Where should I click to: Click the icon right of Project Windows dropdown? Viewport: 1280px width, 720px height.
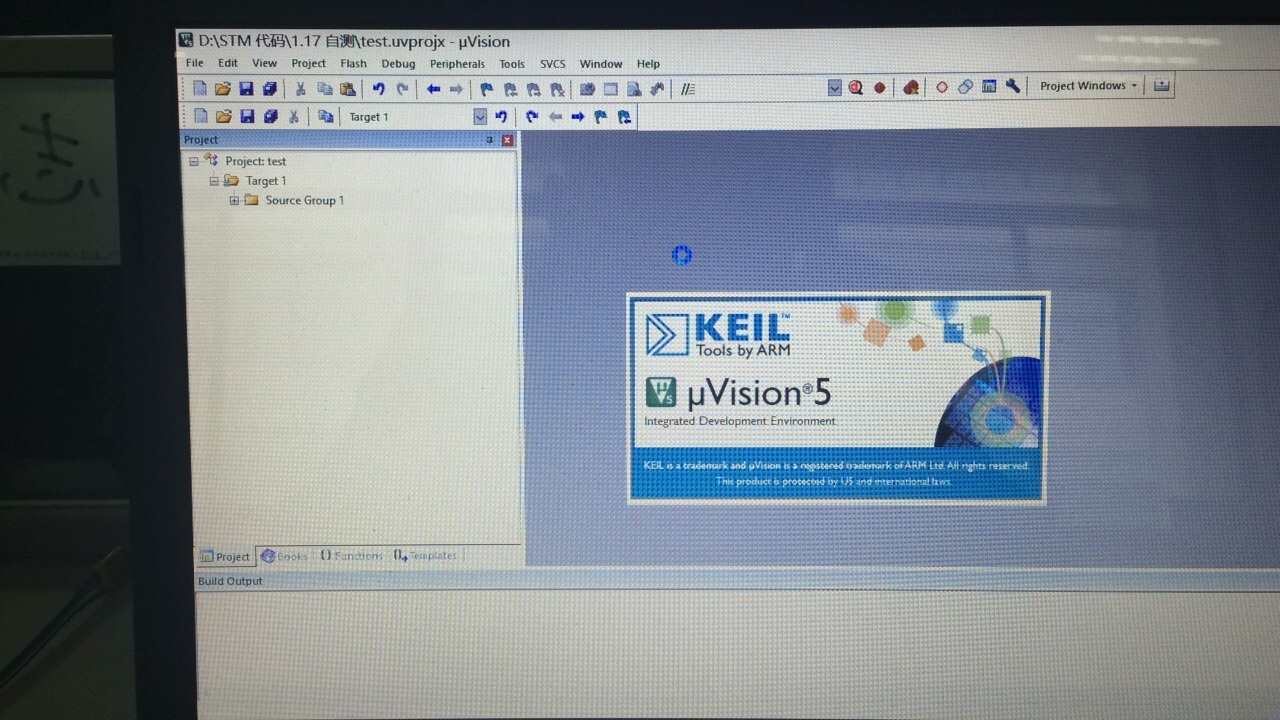click(x=1161, y=86)
